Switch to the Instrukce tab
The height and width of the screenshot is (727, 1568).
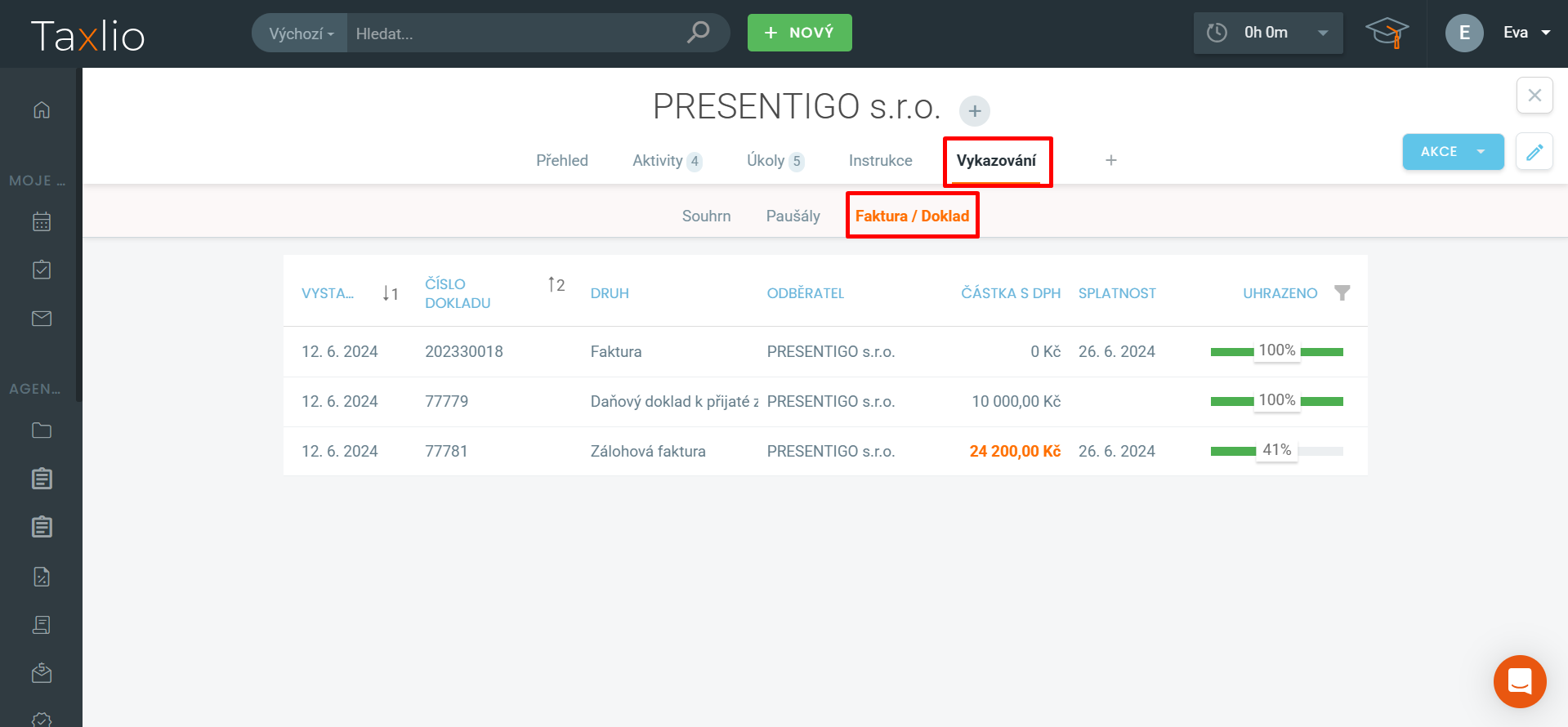(x=881, y=161)
